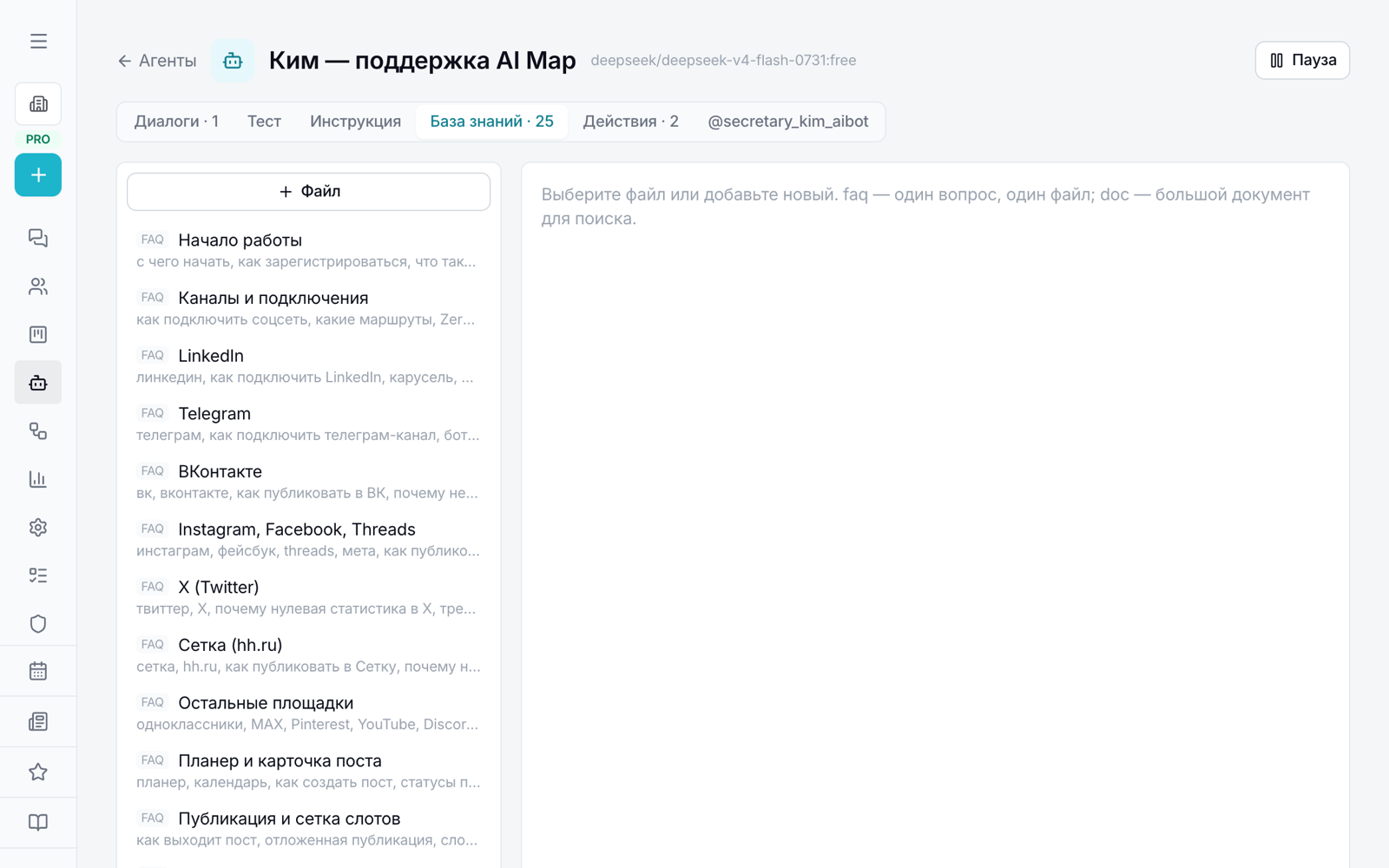The height and width of the screenshot is (868, 1389).
Task: Open the 'Сетка (hh.ru)' FAQ entry
Action: point(309,655)
